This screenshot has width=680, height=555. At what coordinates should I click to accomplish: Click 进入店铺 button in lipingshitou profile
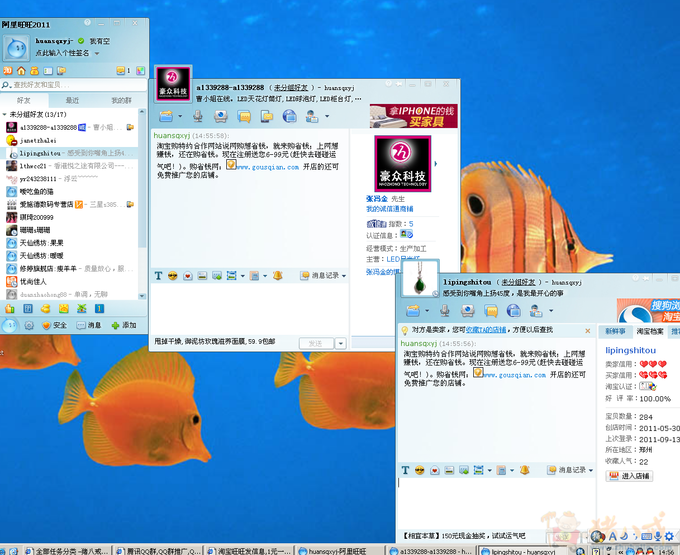click(629, 476)
